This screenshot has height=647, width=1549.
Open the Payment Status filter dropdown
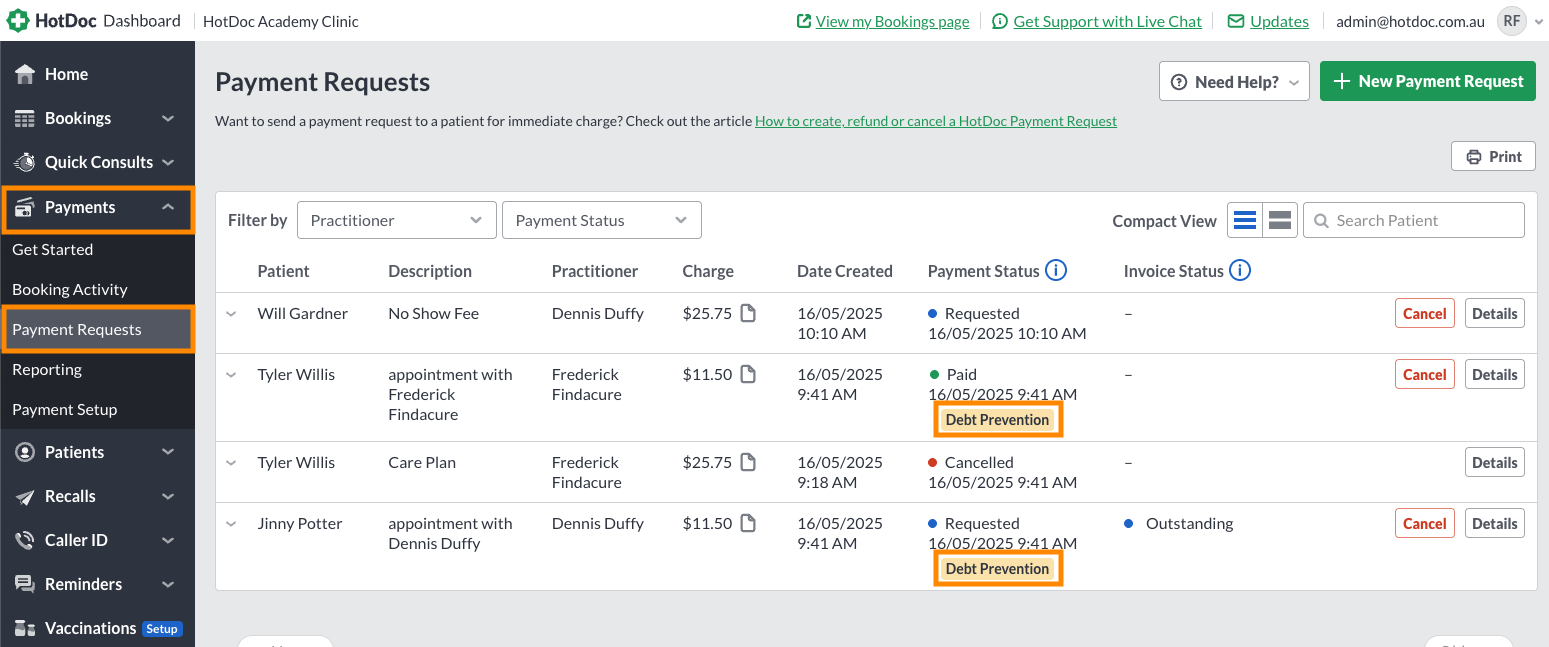pos(602,220)
